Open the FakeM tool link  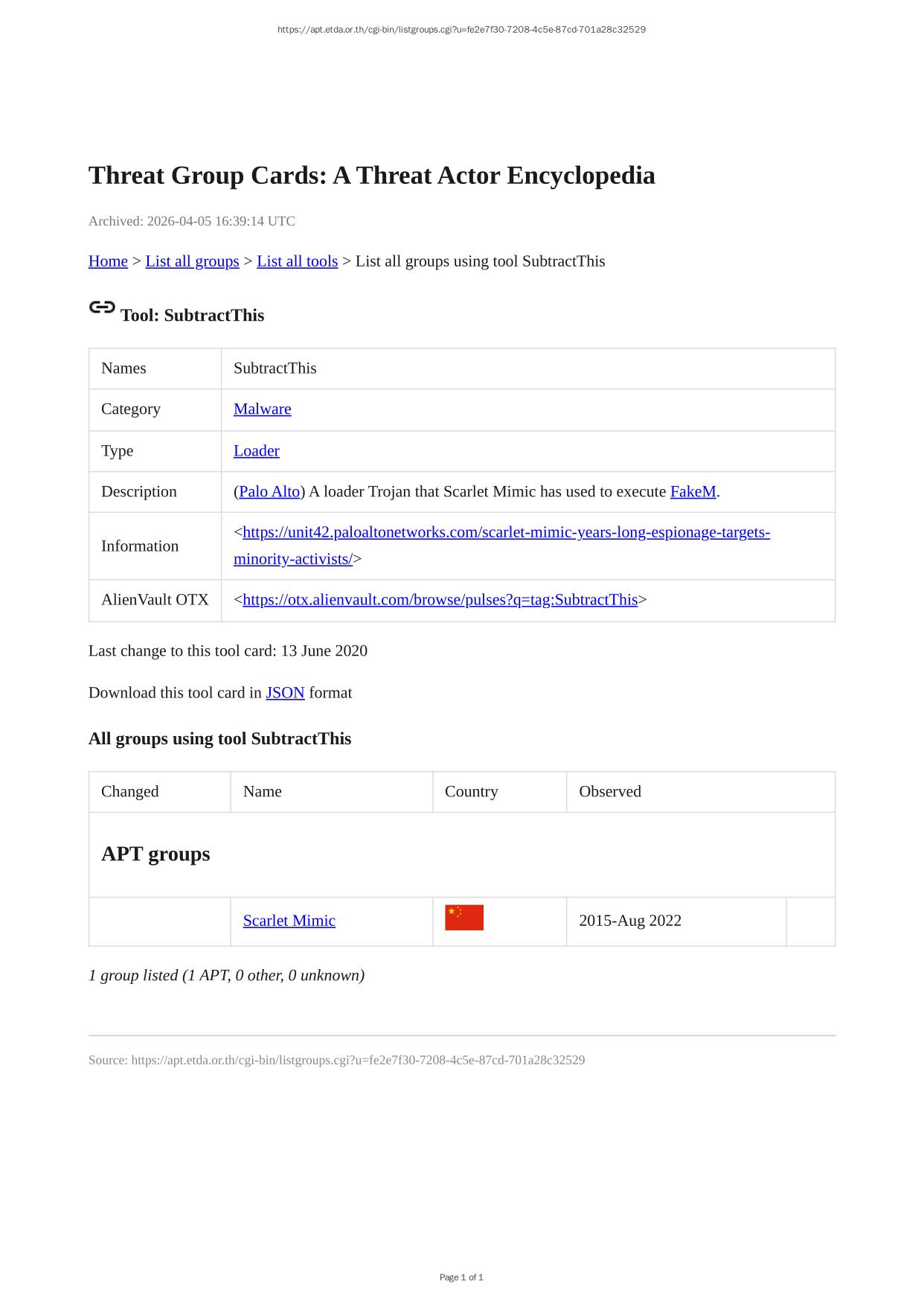tap(693, 492)
